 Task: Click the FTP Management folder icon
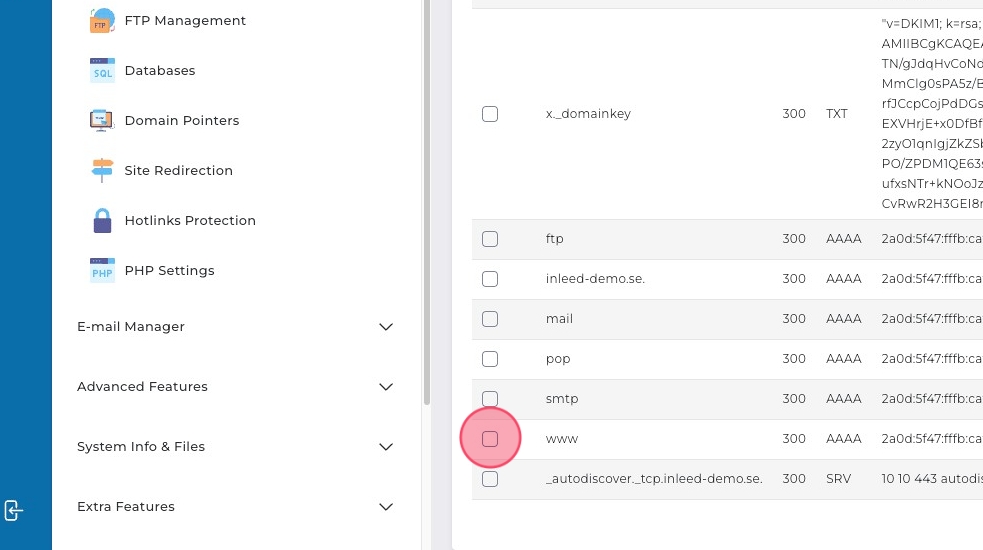(102, 21)
